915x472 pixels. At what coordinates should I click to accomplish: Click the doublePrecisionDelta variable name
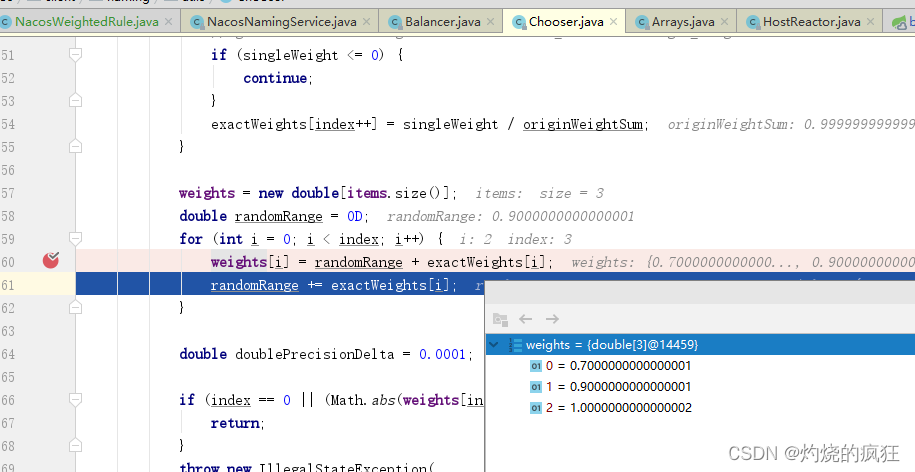point(315,354)
